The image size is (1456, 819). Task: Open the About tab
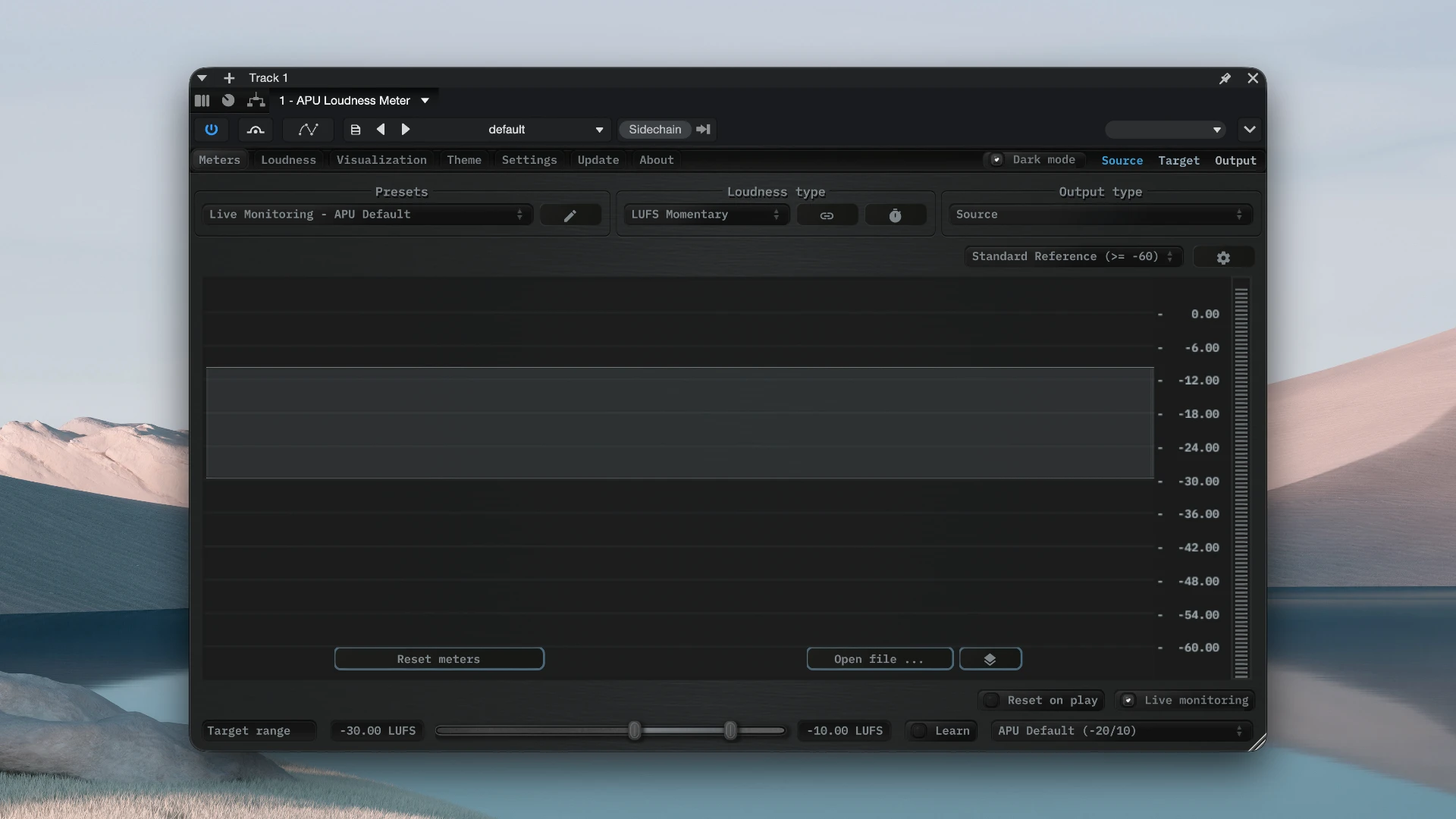656,160
